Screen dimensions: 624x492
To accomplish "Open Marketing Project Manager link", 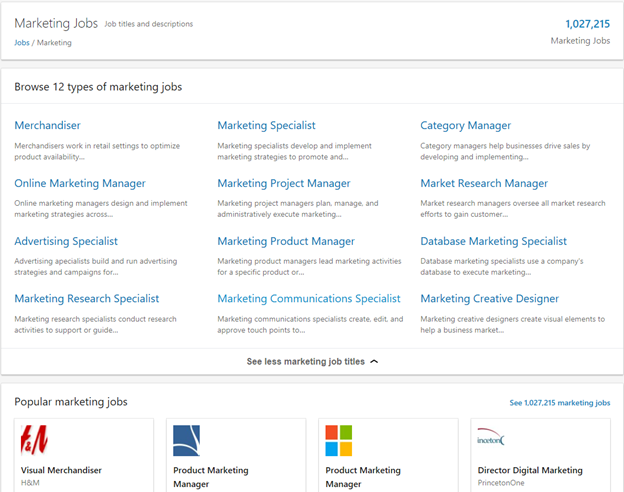I will coord(284,184).
